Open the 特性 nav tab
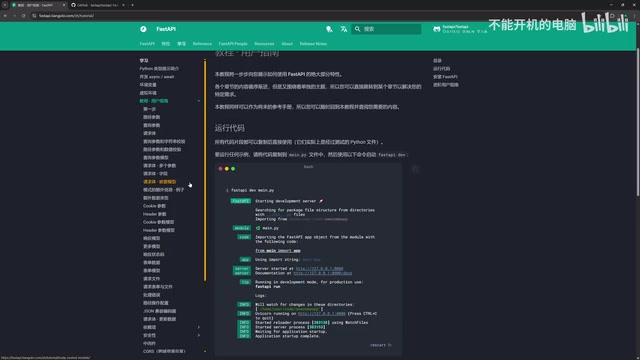This screenshot has height=360, width=640. 165,44
